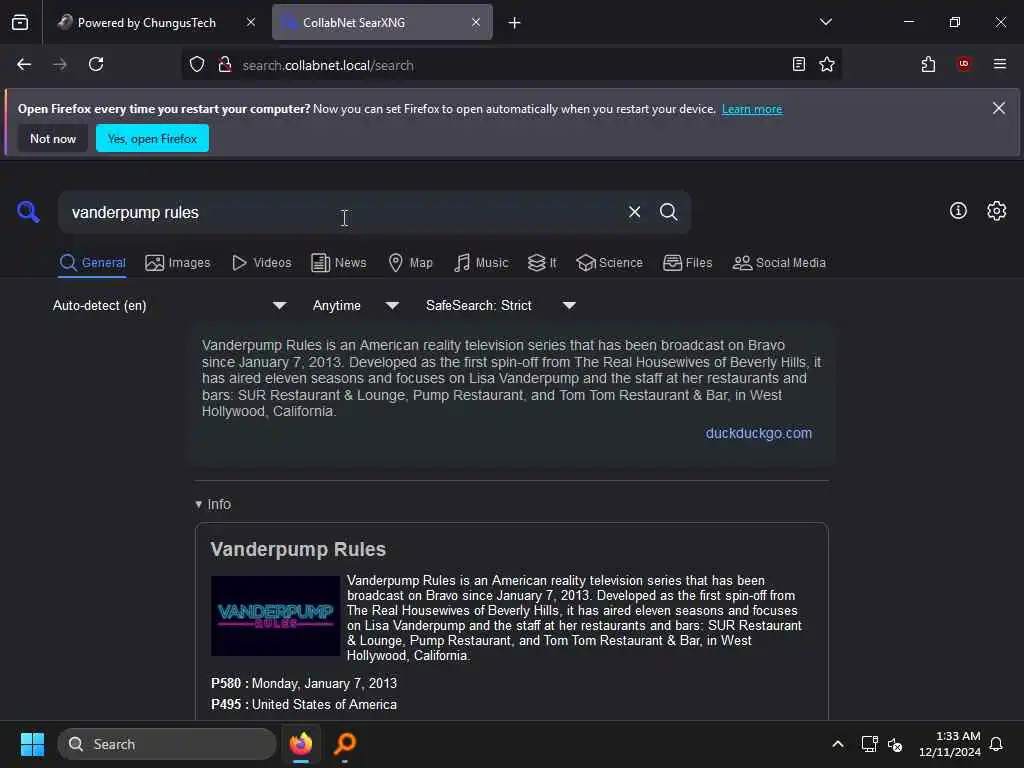Open Firefox View button
The image size is (1024, 768).
[20, 22]
